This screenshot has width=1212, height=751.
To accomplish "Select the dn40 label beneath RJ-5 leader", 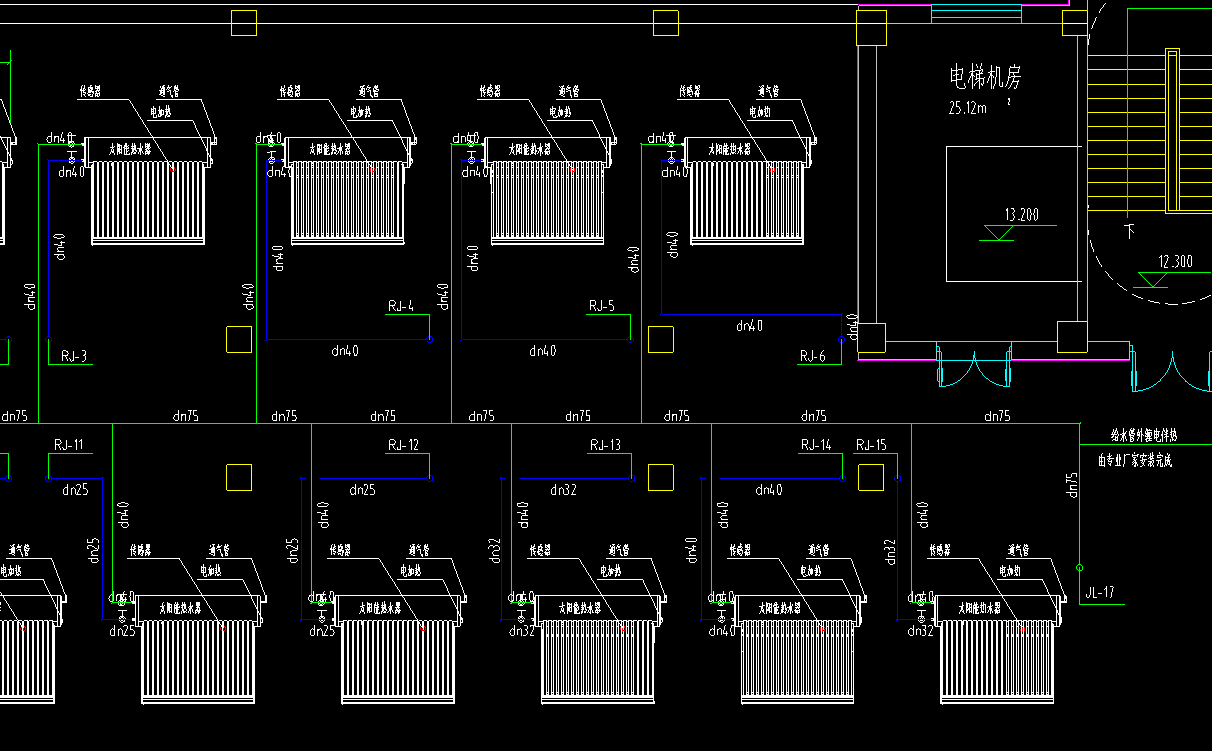I will pyautogui.click(x=542, y=351).
